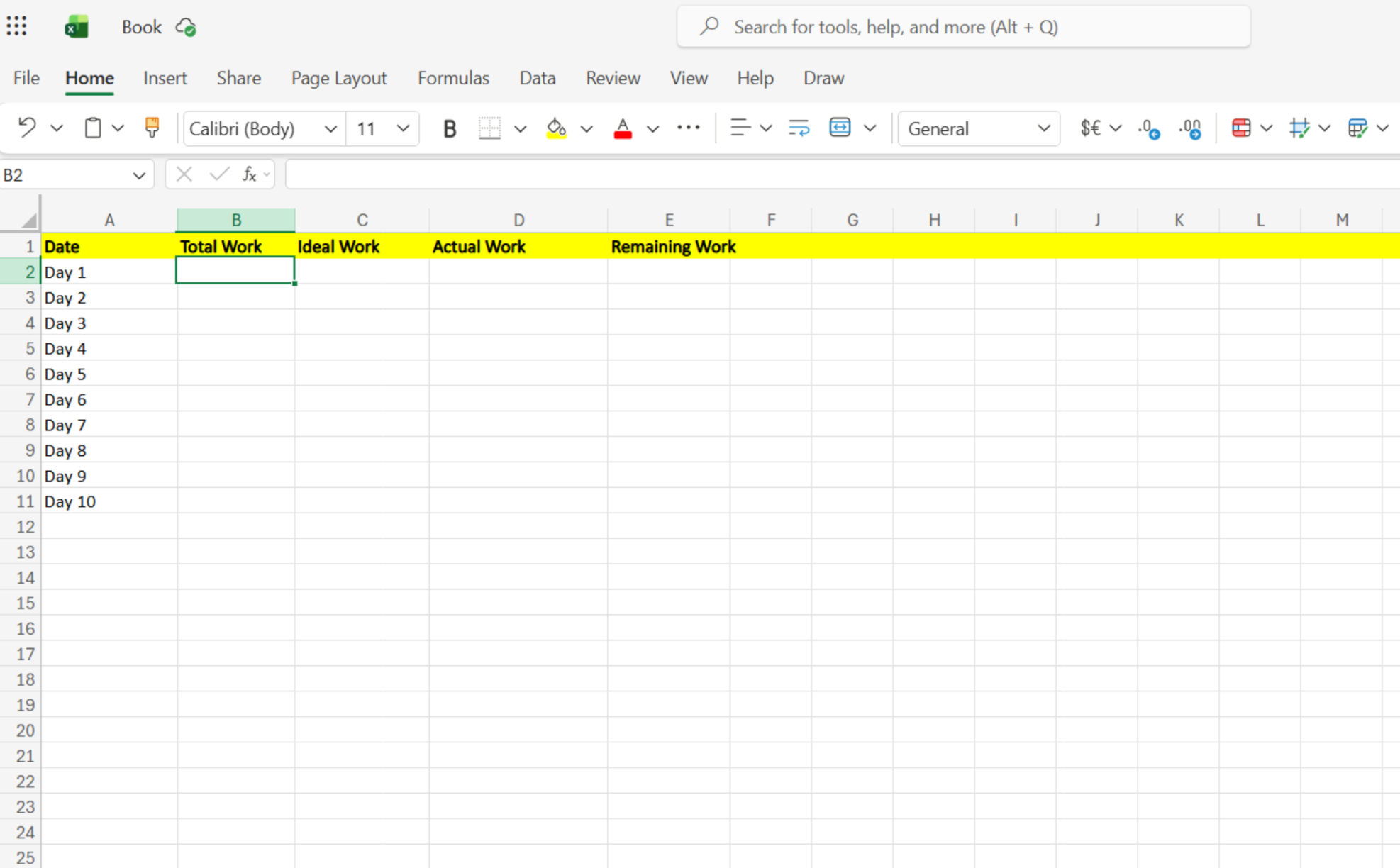Viewport: 1400px width, 868px height.
Task: Open the View tab
Action: tap(689, 78)
